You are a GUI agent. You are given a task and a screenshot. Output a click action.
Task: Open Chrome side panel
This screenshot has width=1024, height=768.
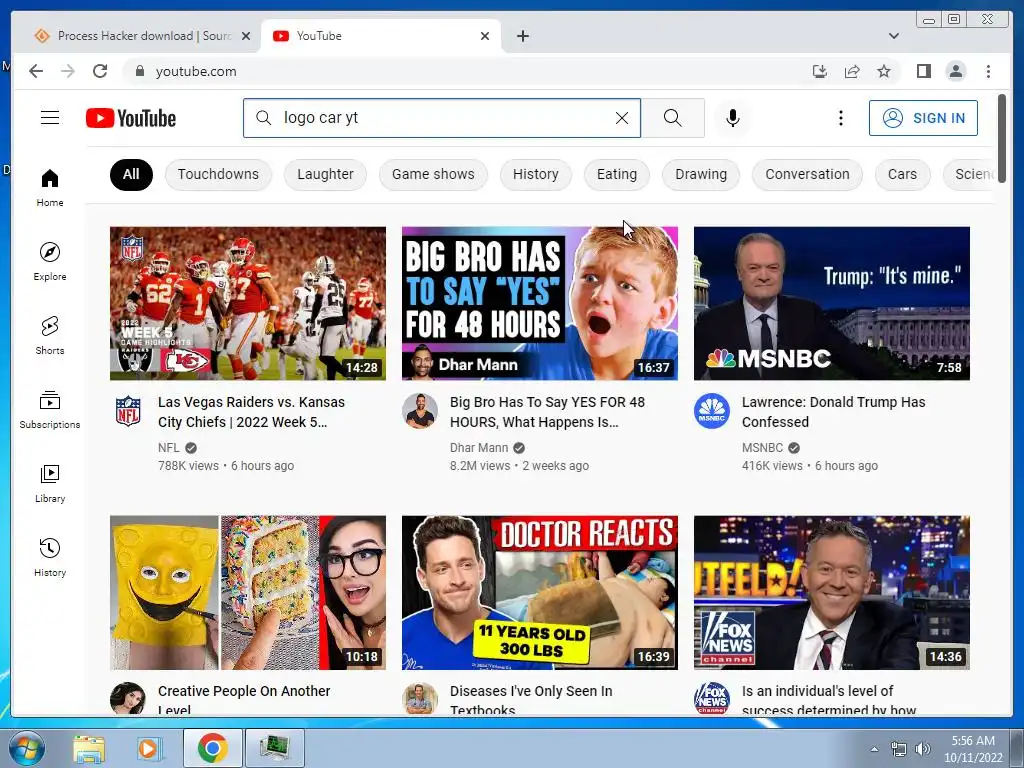click(x=923, y=71)
